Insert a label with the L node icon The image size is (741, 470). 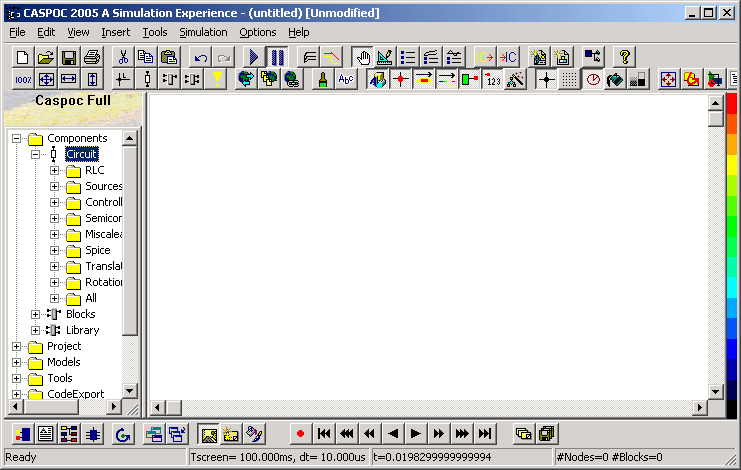123,79
